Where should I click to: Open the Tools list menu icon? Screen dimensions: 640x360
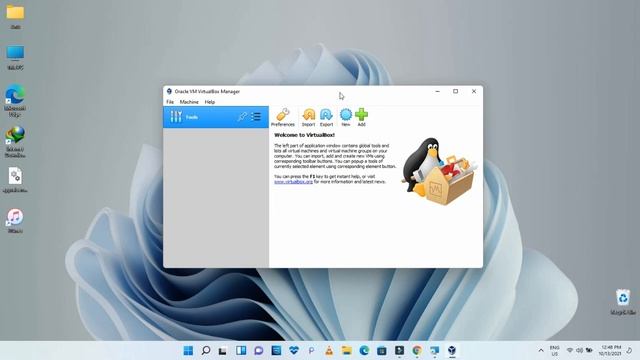256,117
